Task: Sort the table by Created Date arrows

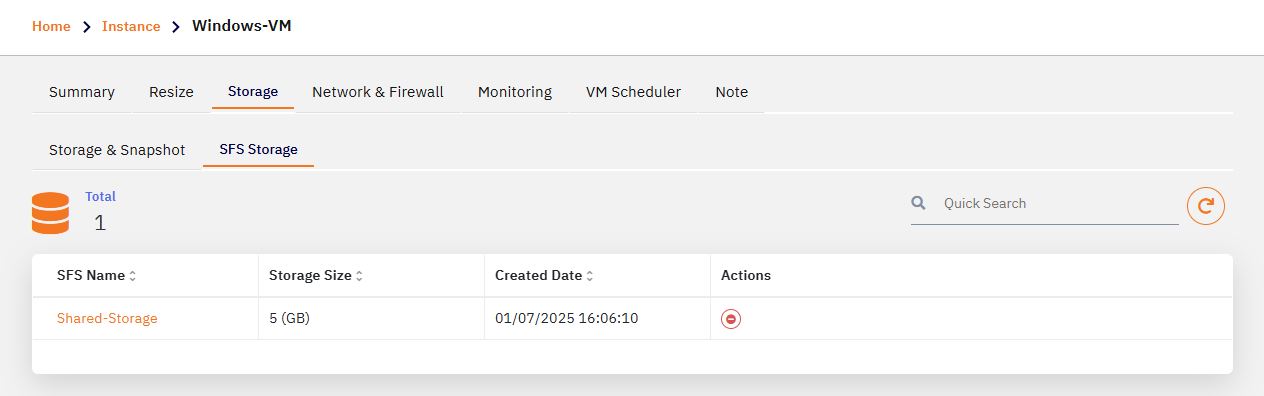Action: pyautogui.click(x=590, y=276)
